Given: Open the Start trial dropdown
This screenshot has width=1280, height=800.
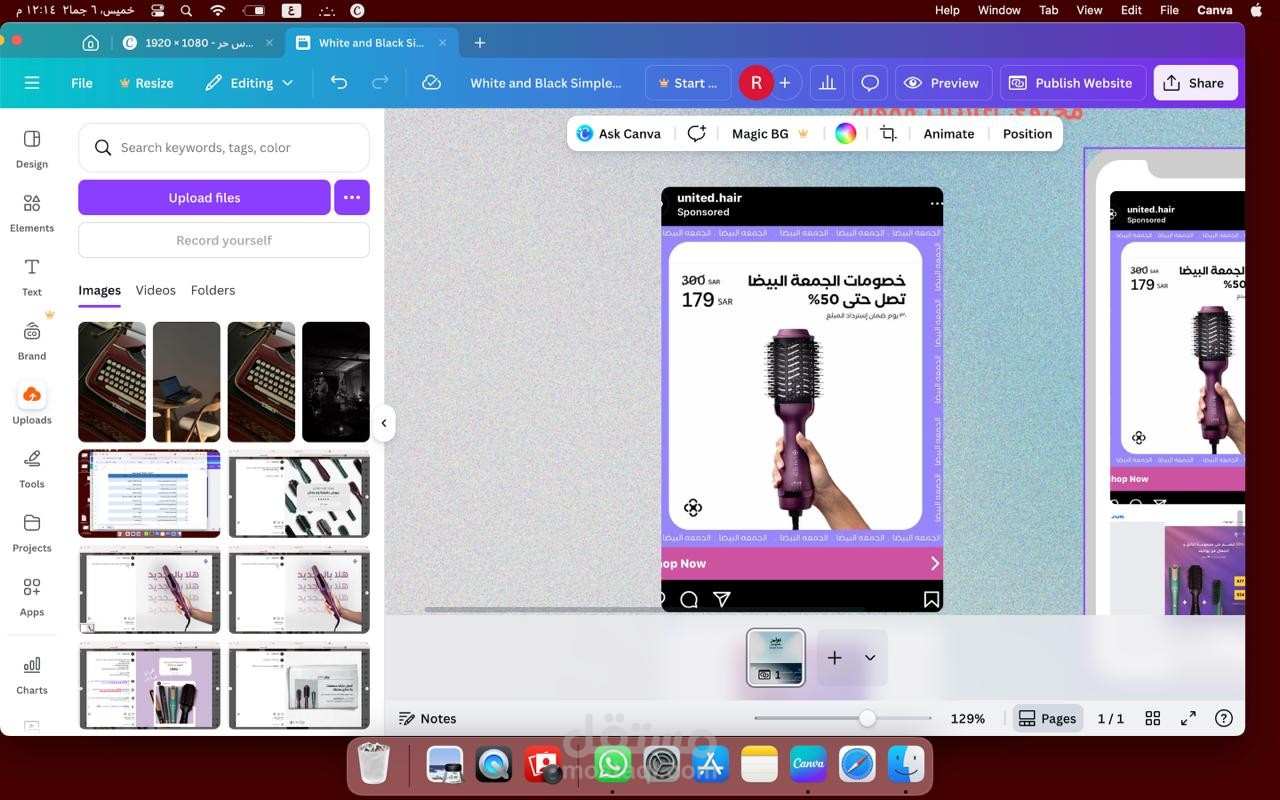Looking at the screenshot, I should [x=687, y=83].
